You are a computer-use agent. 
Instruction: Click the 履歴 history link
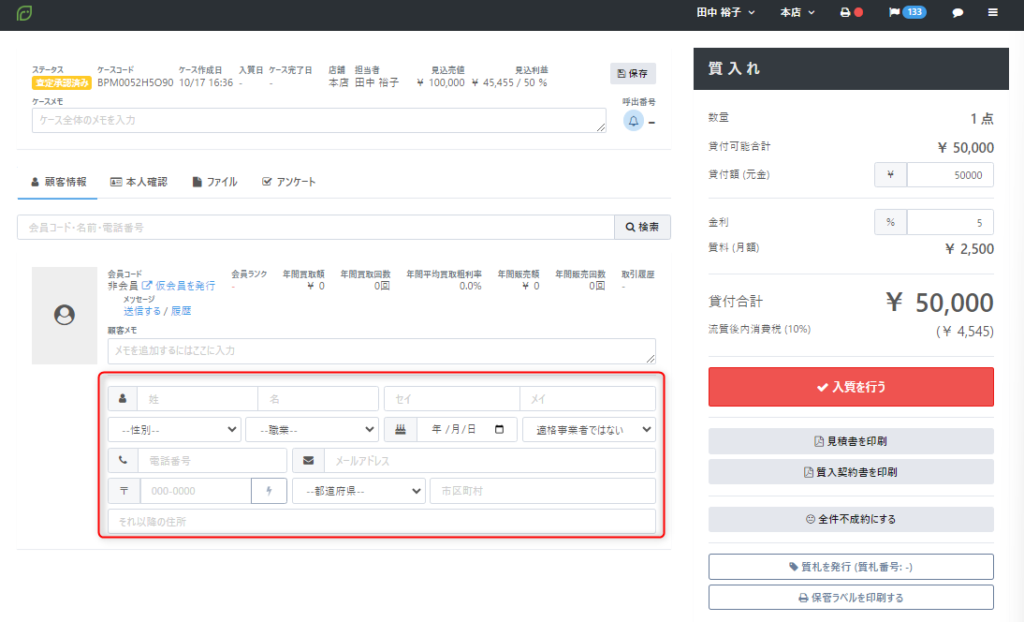click(181, 311)
